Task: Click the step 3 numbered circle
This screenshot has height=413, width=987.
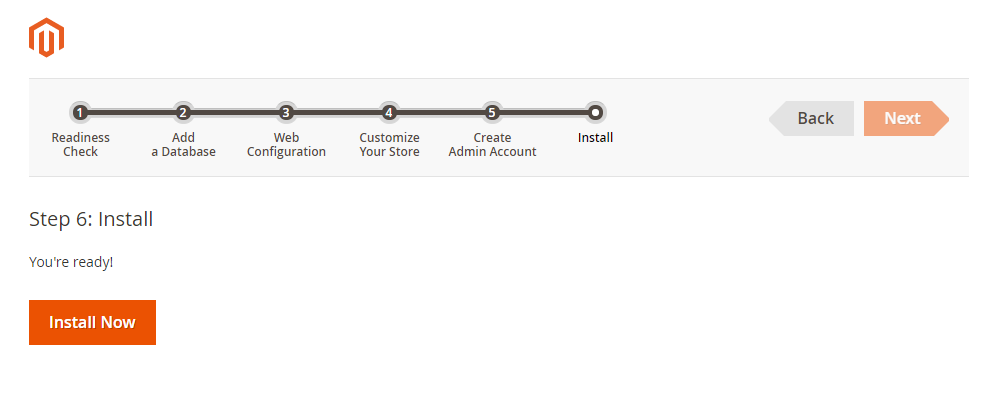Action: [x=286, y=112]
